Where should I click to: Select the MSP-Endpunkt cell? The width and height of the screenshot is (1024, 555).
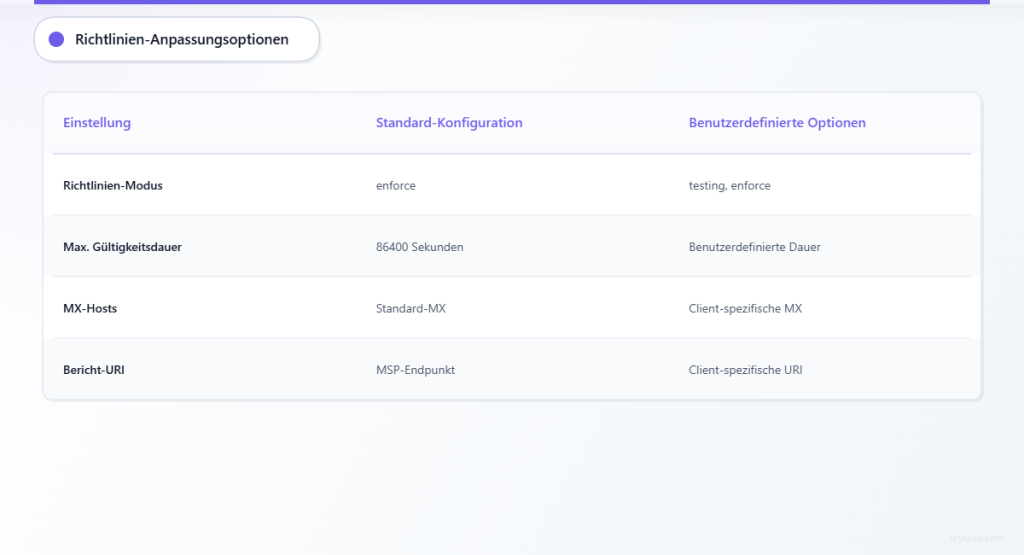coord(415,370)
